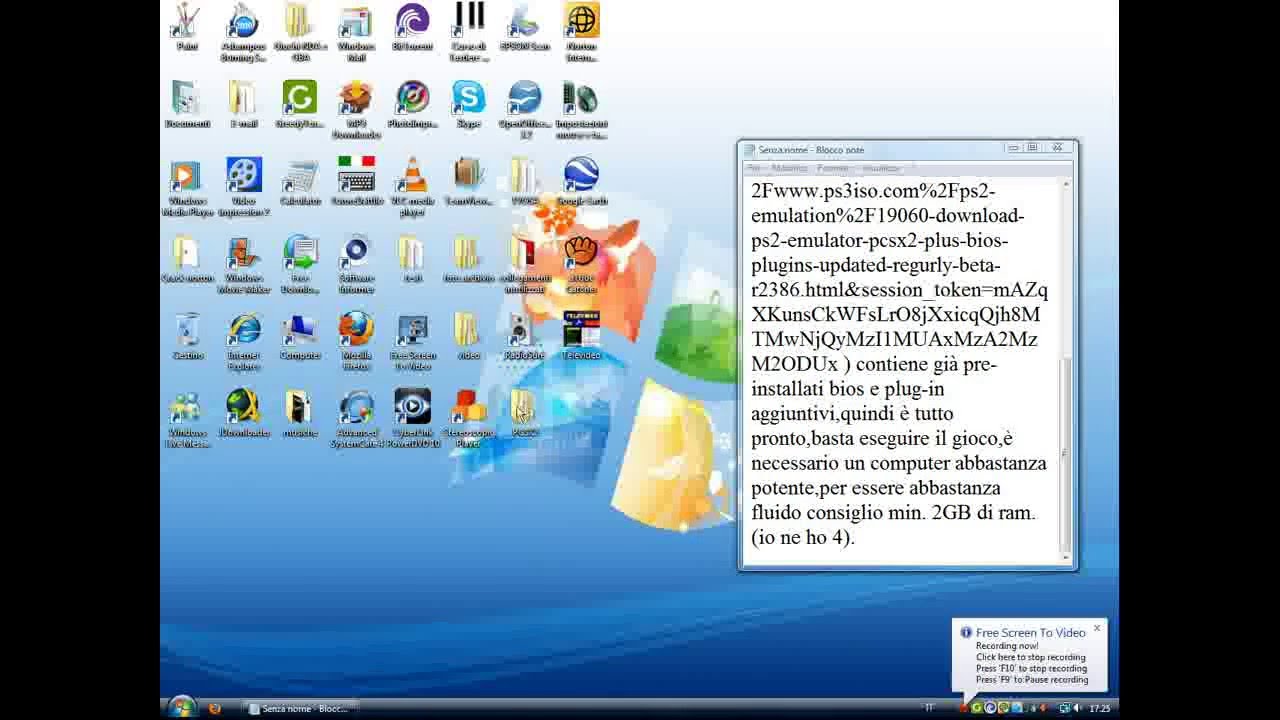Open the Free Screen To Video shortcut
The width and height of the screenshot is (1280, 720).
click(x=412, y=342)
